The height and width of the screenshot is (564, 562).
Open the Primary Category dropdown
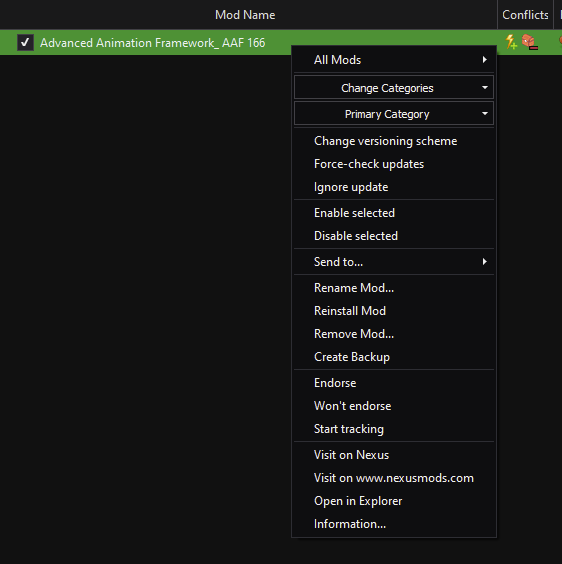394,114
